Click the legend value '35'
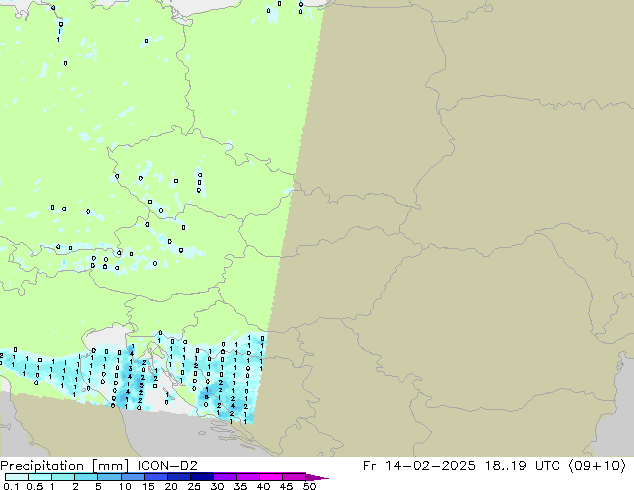This screenshot has width=634, height=490. click(x=240, y=486)
